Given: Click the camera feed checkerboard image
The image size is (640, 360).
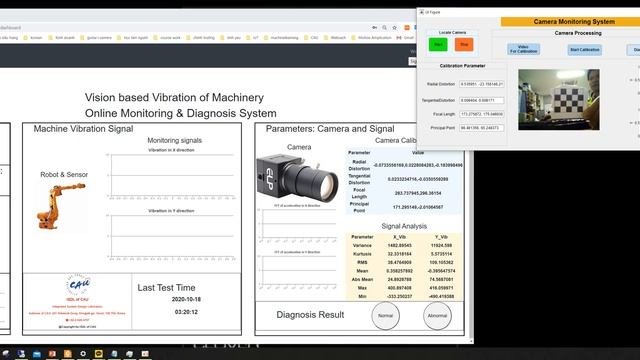Looking at the screenshot, I should [559, 100].
